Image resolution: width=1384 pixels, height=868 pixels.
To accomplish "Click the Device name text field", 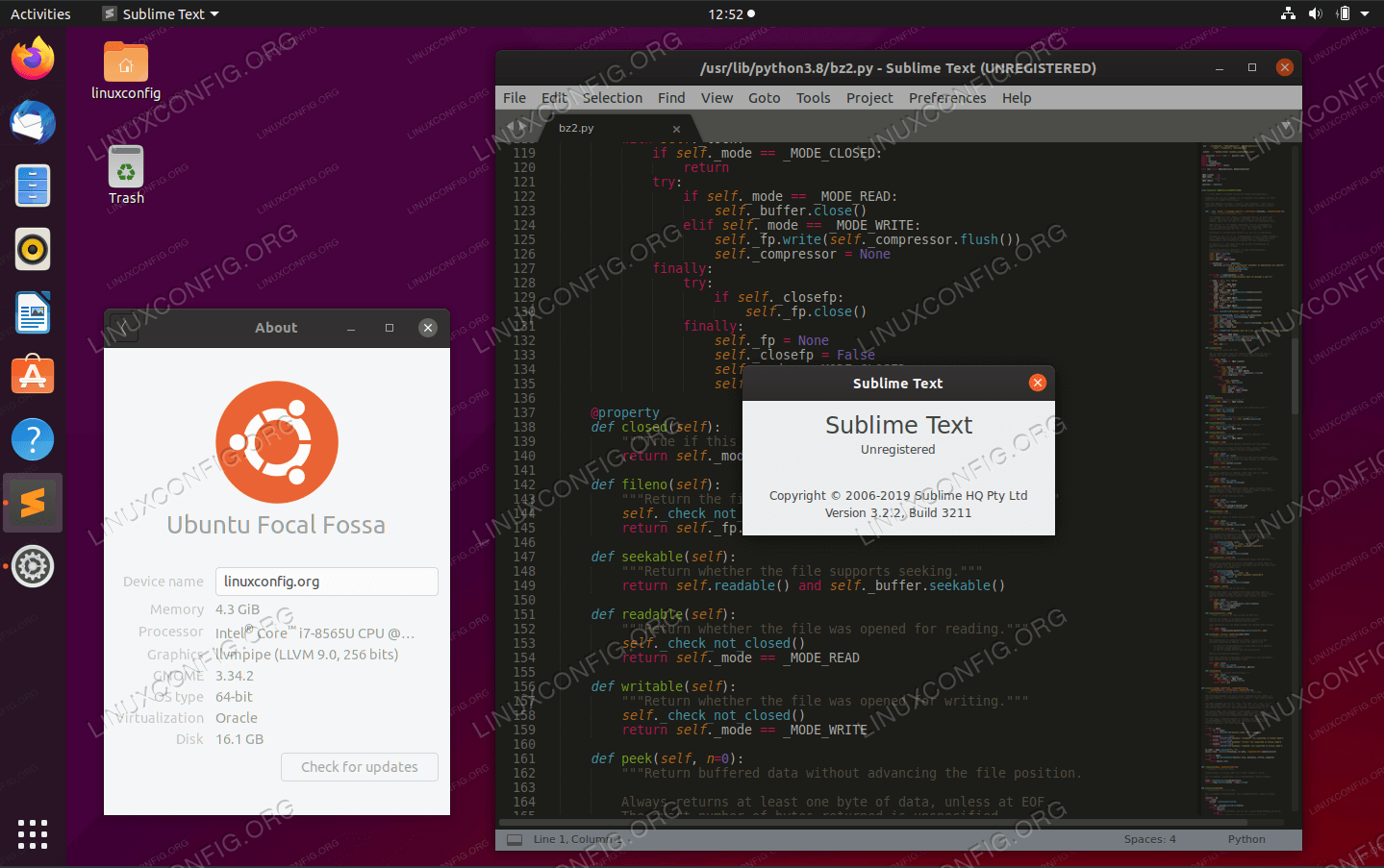I will (x=326, y=582).
